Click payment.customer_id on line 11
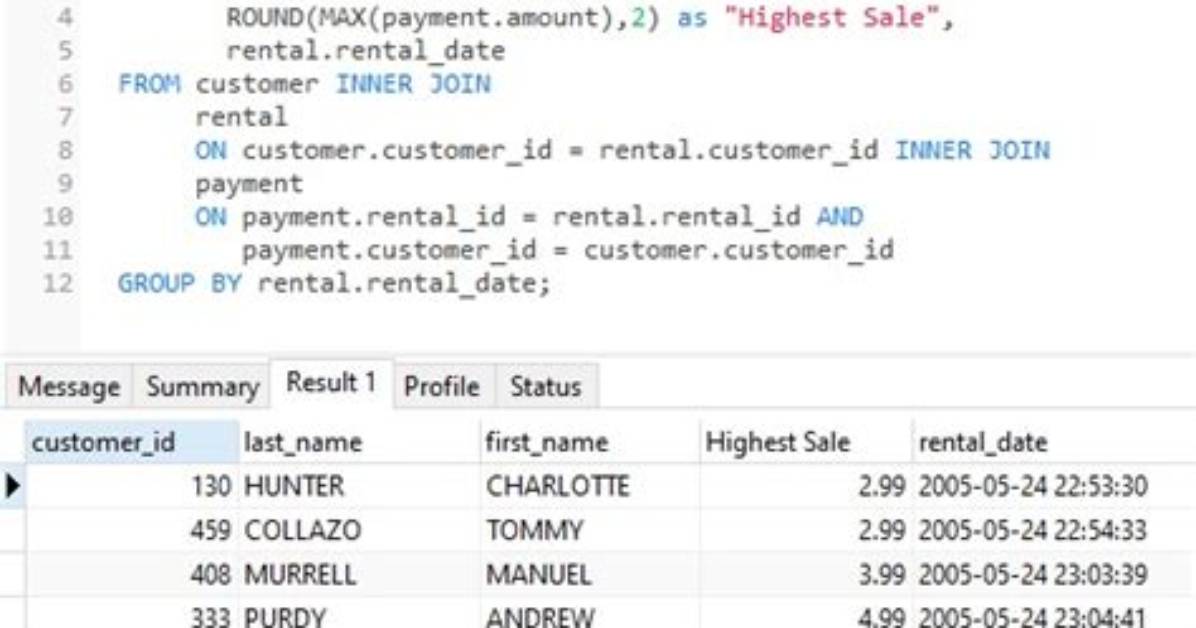Screen dimensions: 1196x628 (389, 250)
